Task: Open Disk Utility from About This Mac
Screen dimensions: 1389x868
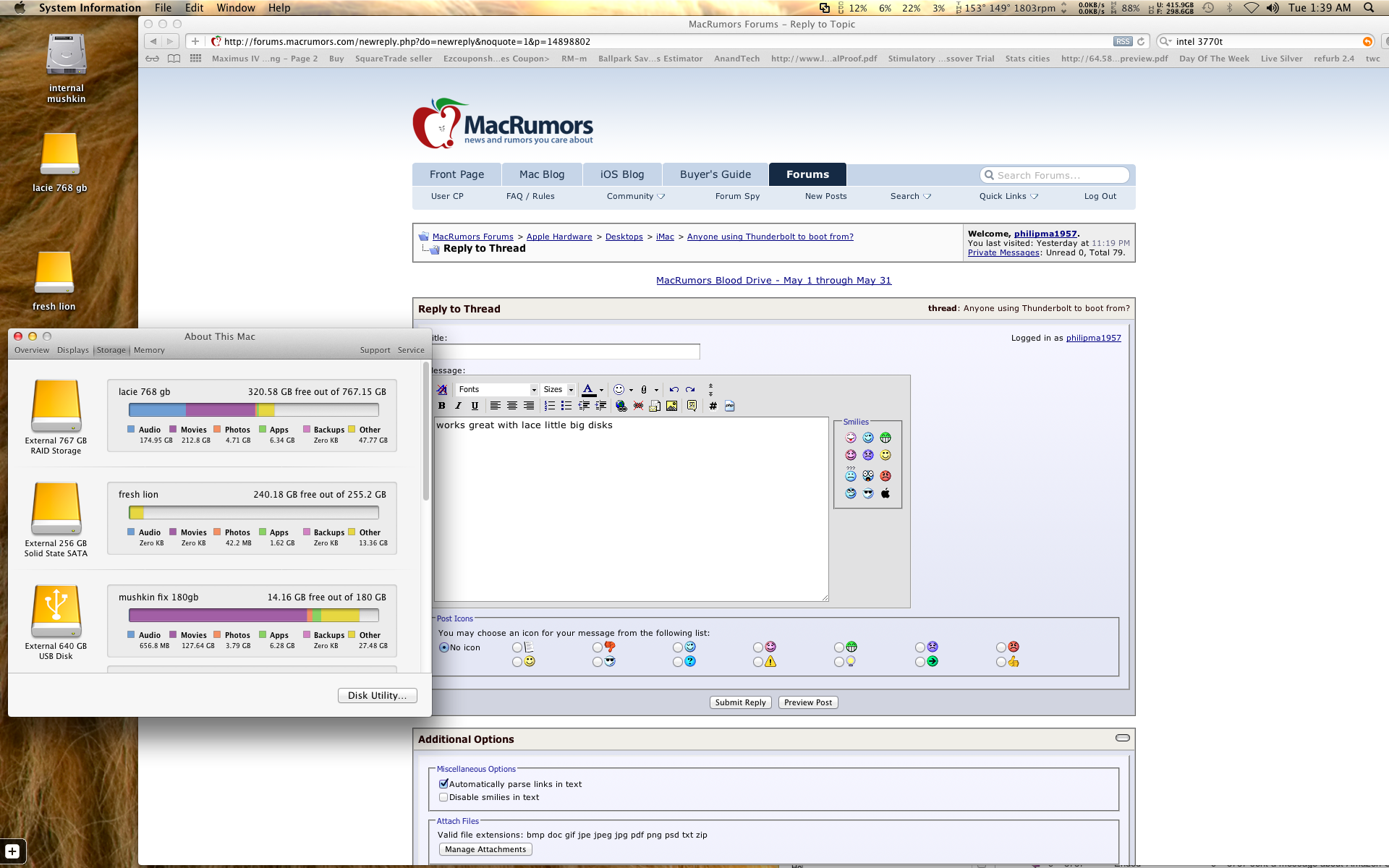Action: tap(378, 695)
